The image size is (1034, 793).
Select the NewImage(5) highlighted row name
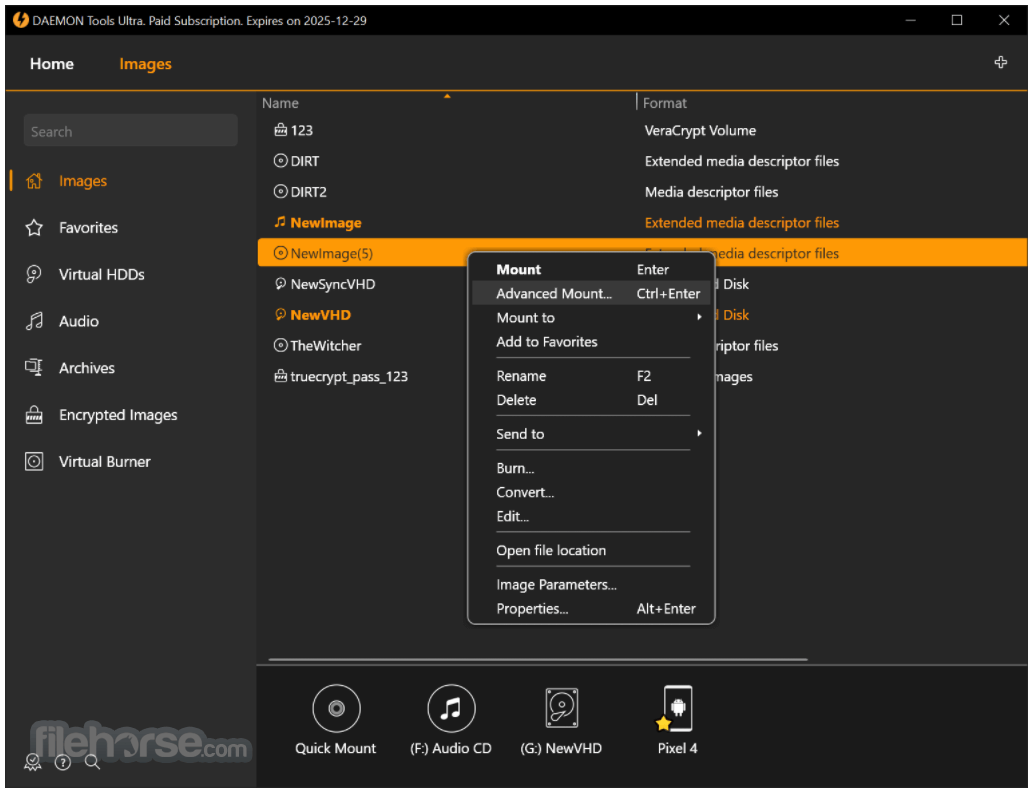332,254
